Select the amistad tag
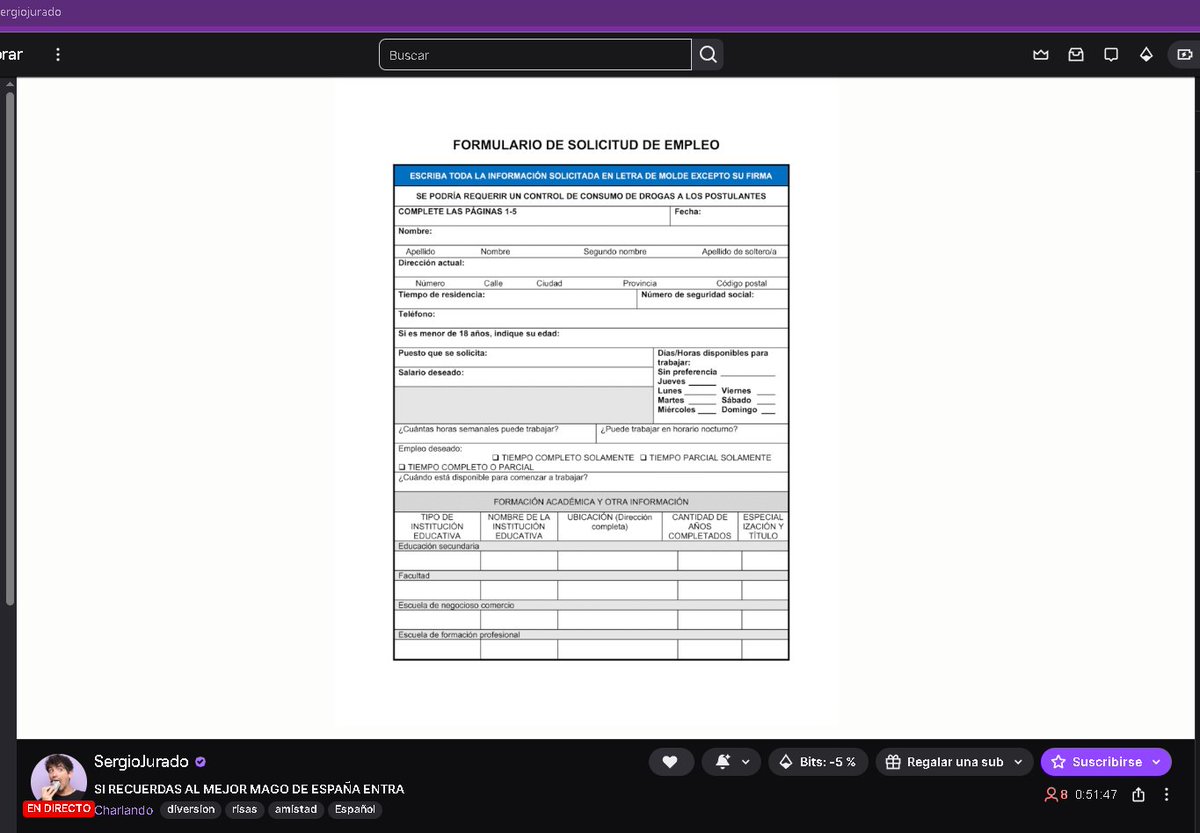This screenshot has height=833, width=1200. click(297, 810)
